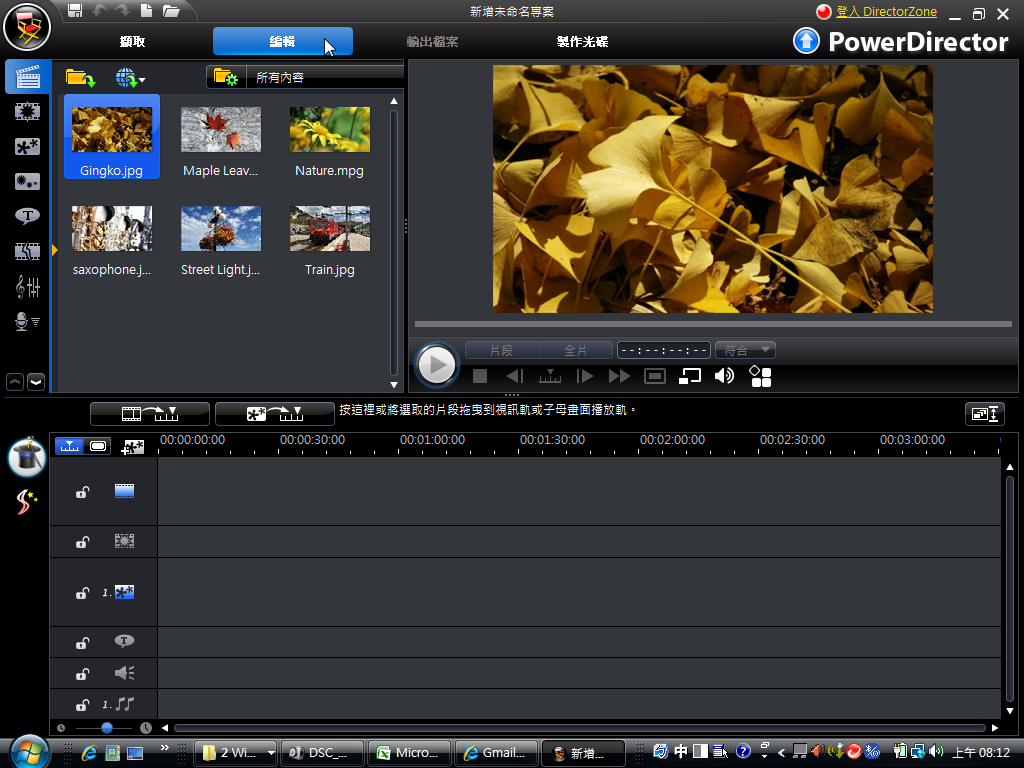Viewport: 1024px width, 768px height.
Task: Open the Effects Room in sidebar
Action: 27,112
